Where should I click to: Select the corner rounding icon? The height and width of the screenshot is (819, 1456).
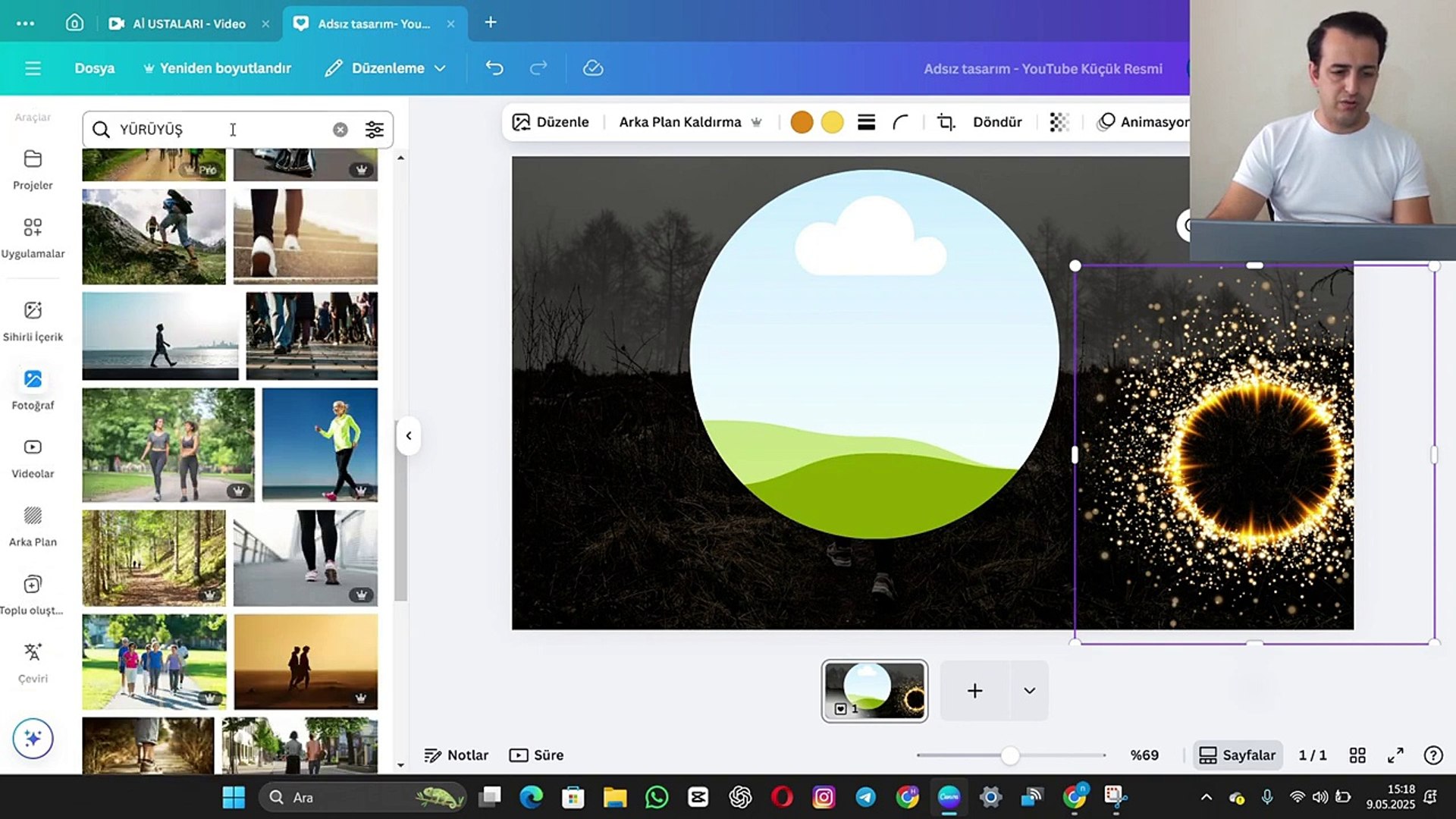[900, 122]
